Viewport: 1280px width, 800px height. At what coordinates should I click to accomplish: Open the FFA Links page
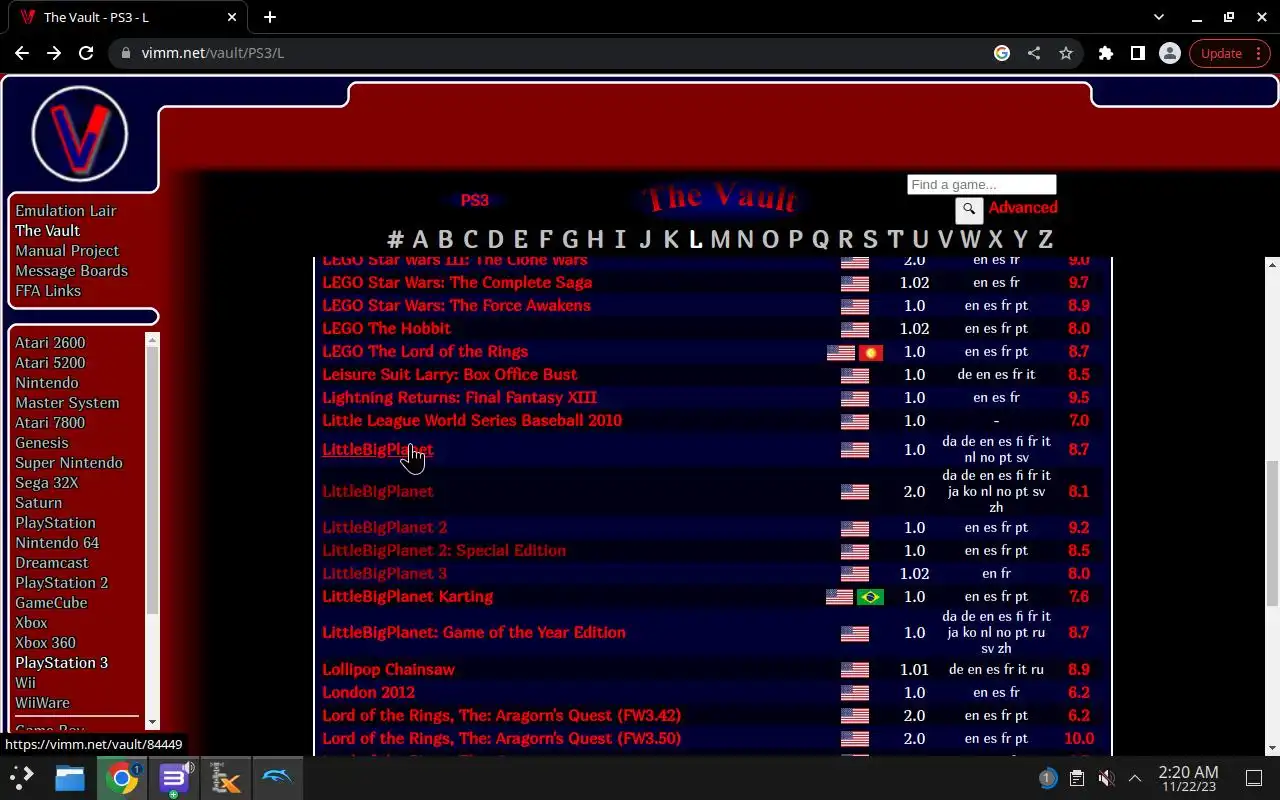pyautogui.click(x=48, y=291)
